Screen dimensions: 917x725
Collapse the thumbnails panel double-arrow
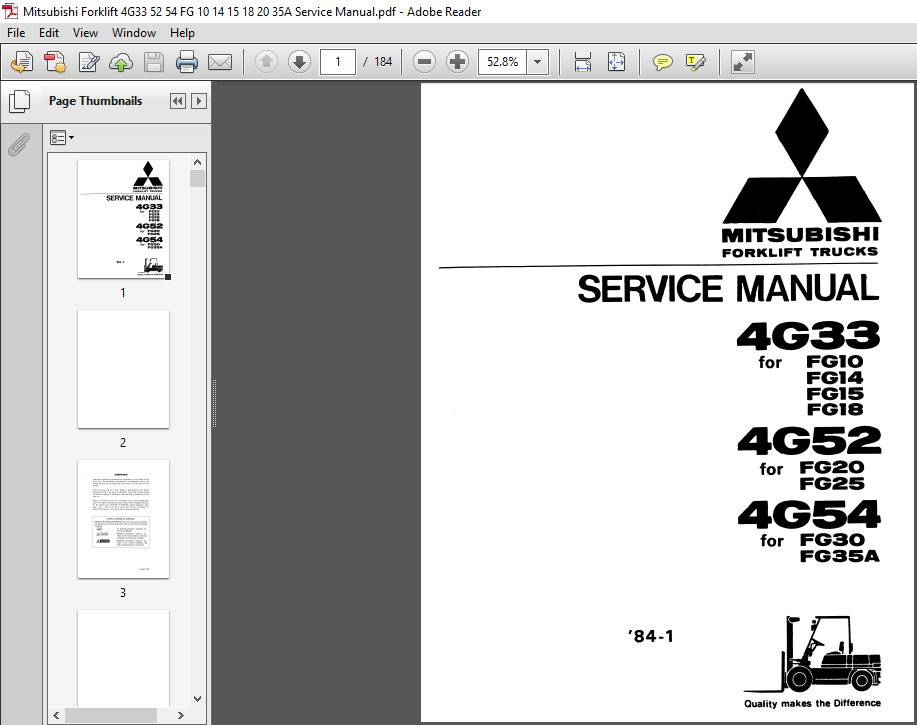tap(178, 101)
